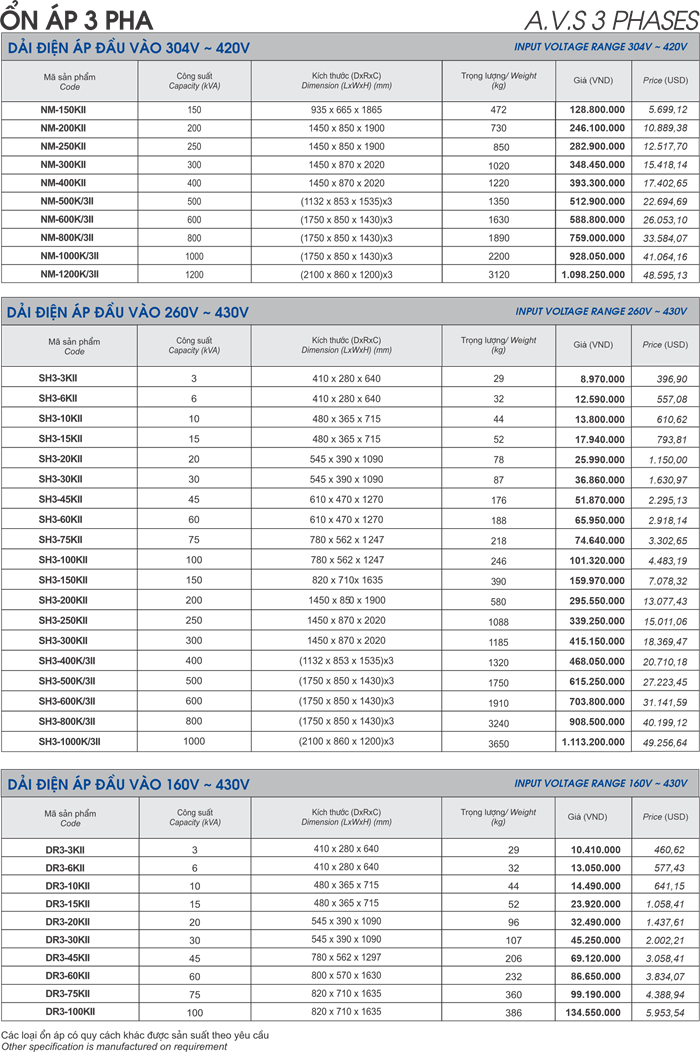Screen dimensions: 700x1052
Task: Select the 5.953,54 USD price cell
Action: [x=665, y=1012]
